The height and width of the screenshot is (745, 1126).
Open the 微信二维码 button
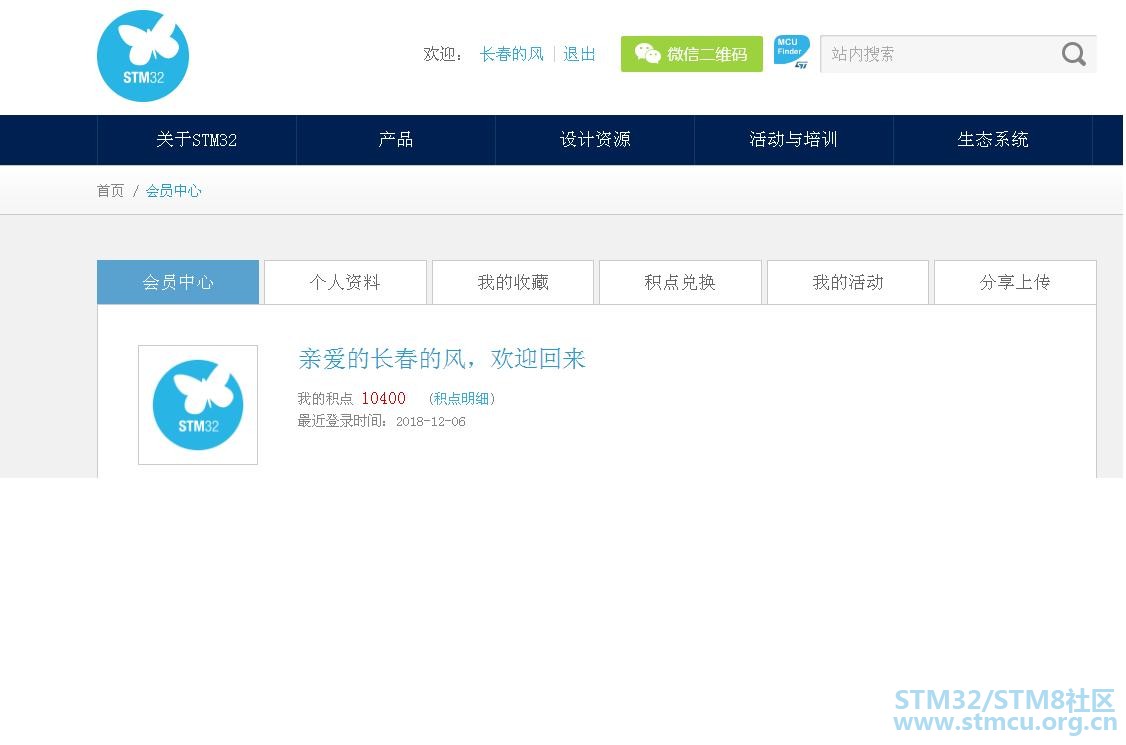692,54
